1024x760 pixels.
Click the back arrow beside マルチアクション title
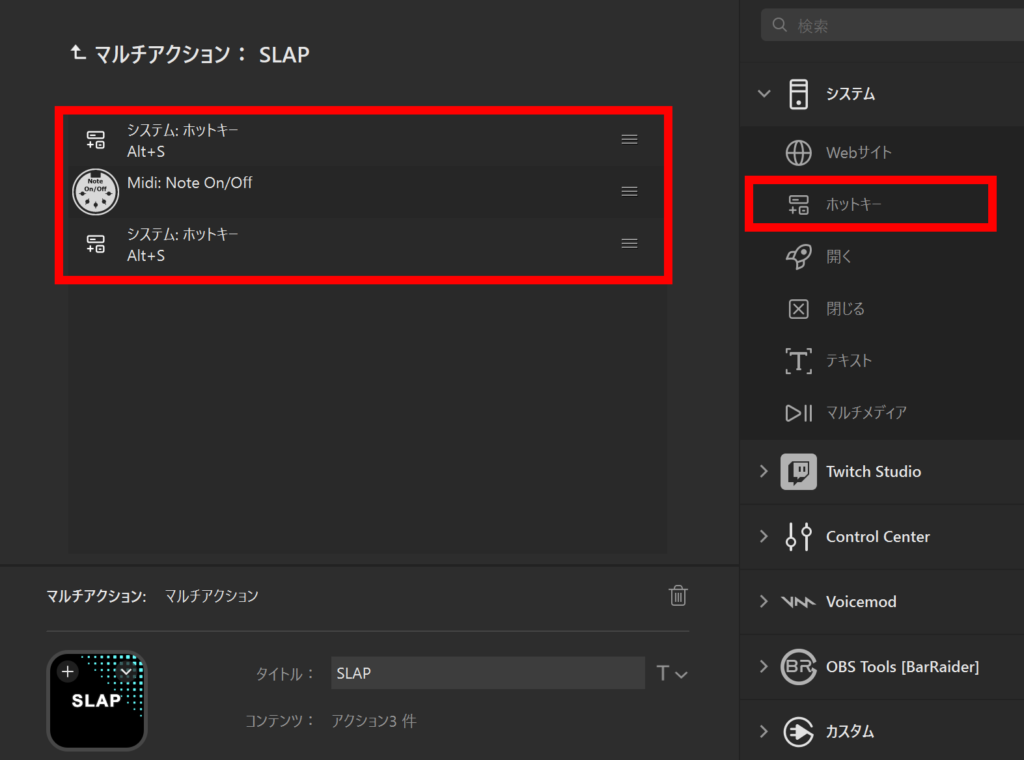pyautogui.click(x=77, y=53)
